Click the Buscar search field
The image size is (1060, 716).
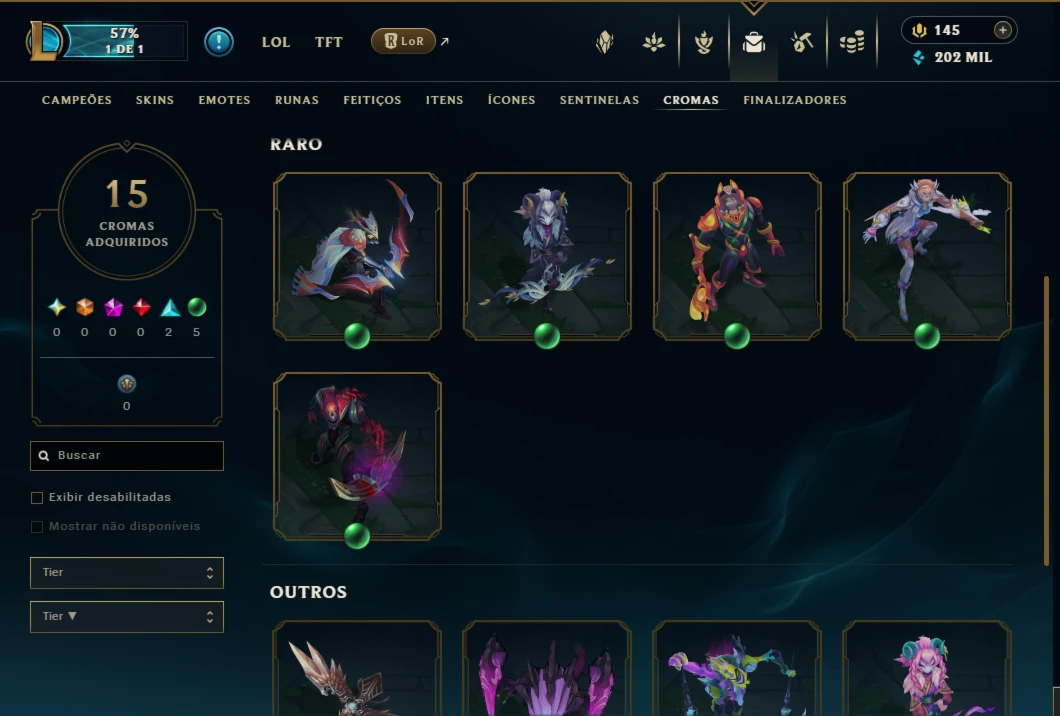126,456
